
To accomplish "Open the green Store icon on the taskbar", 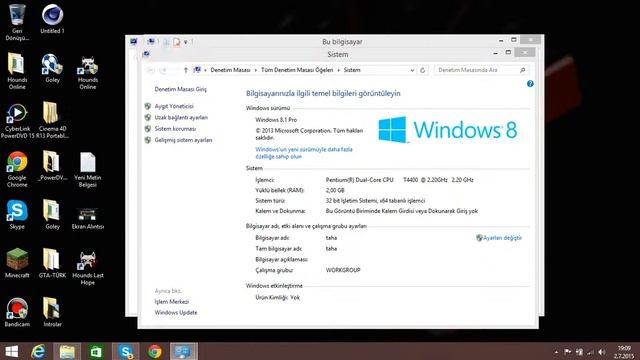I will pyautogui.click(x=96, y=351).
